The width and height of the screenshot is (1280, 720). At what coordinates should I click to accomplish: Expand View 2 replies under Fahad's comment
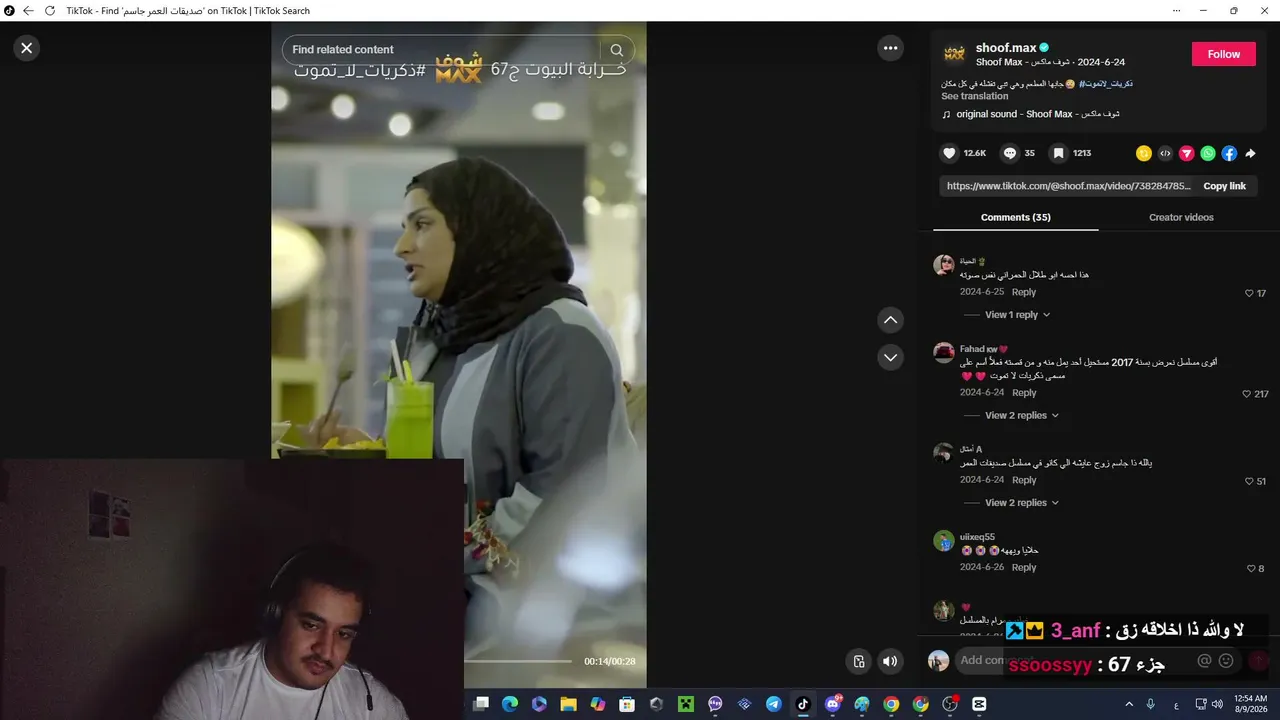1022,416
